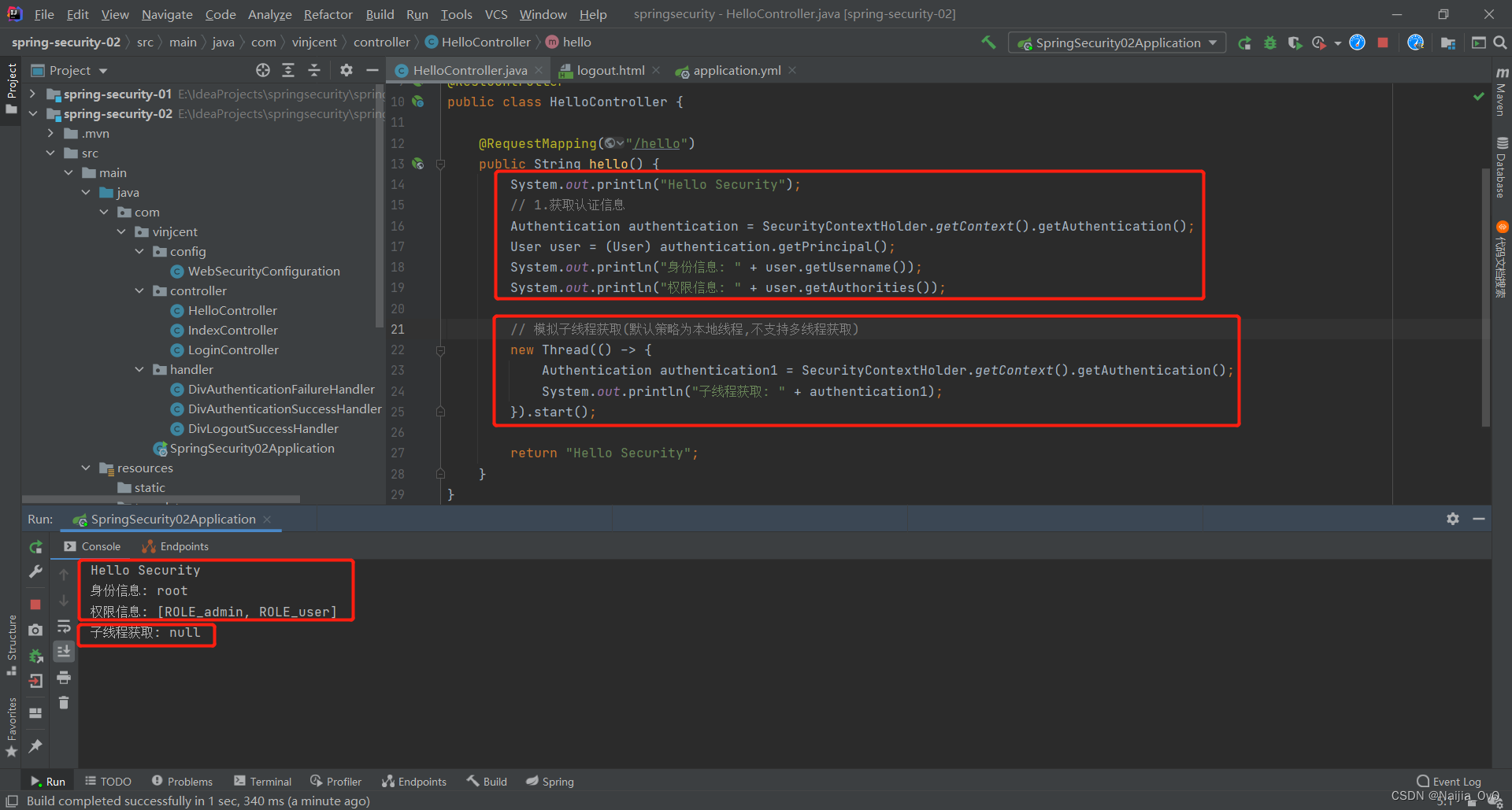Click the camera thread dump icon

point(35,630)
